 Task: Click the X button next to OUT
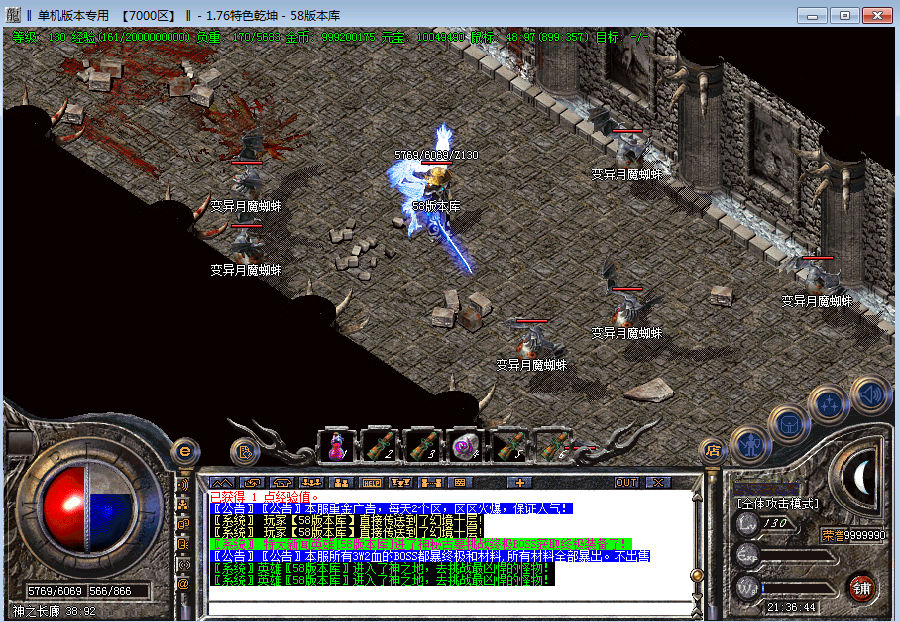(x=658, y=483)
